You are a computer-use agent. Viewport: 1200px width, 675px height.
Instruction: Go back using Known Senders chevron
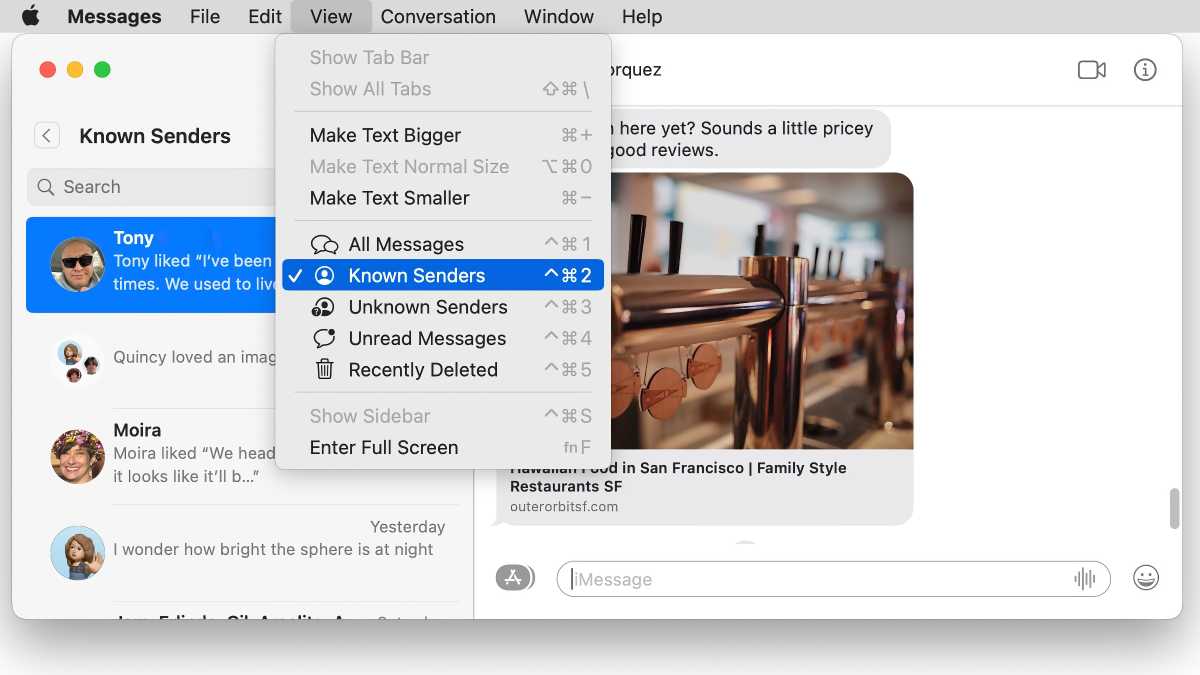(47, 136)
